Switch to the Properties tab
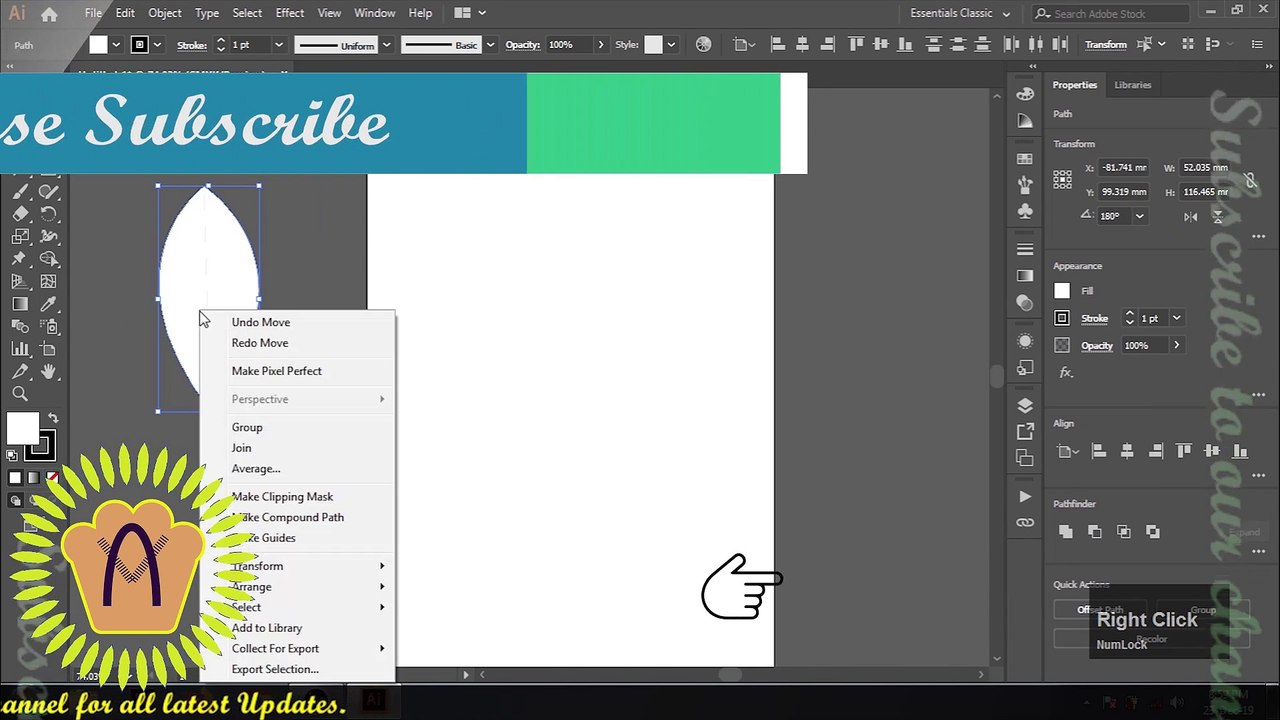Viewport: 1280px width, 720px height. [1075, 85]
